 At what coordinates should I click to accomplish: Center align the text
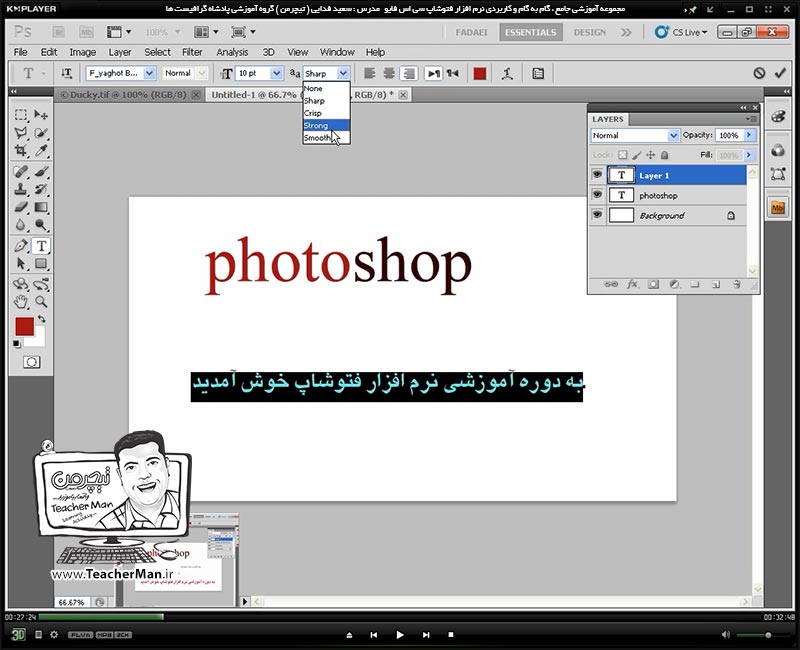click(x=389, y=73)
